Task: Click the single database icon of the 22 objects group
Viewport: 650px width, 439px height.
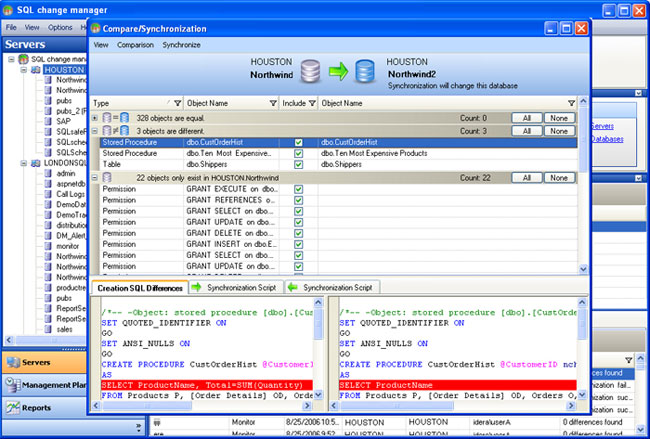Action: point(107,178)
